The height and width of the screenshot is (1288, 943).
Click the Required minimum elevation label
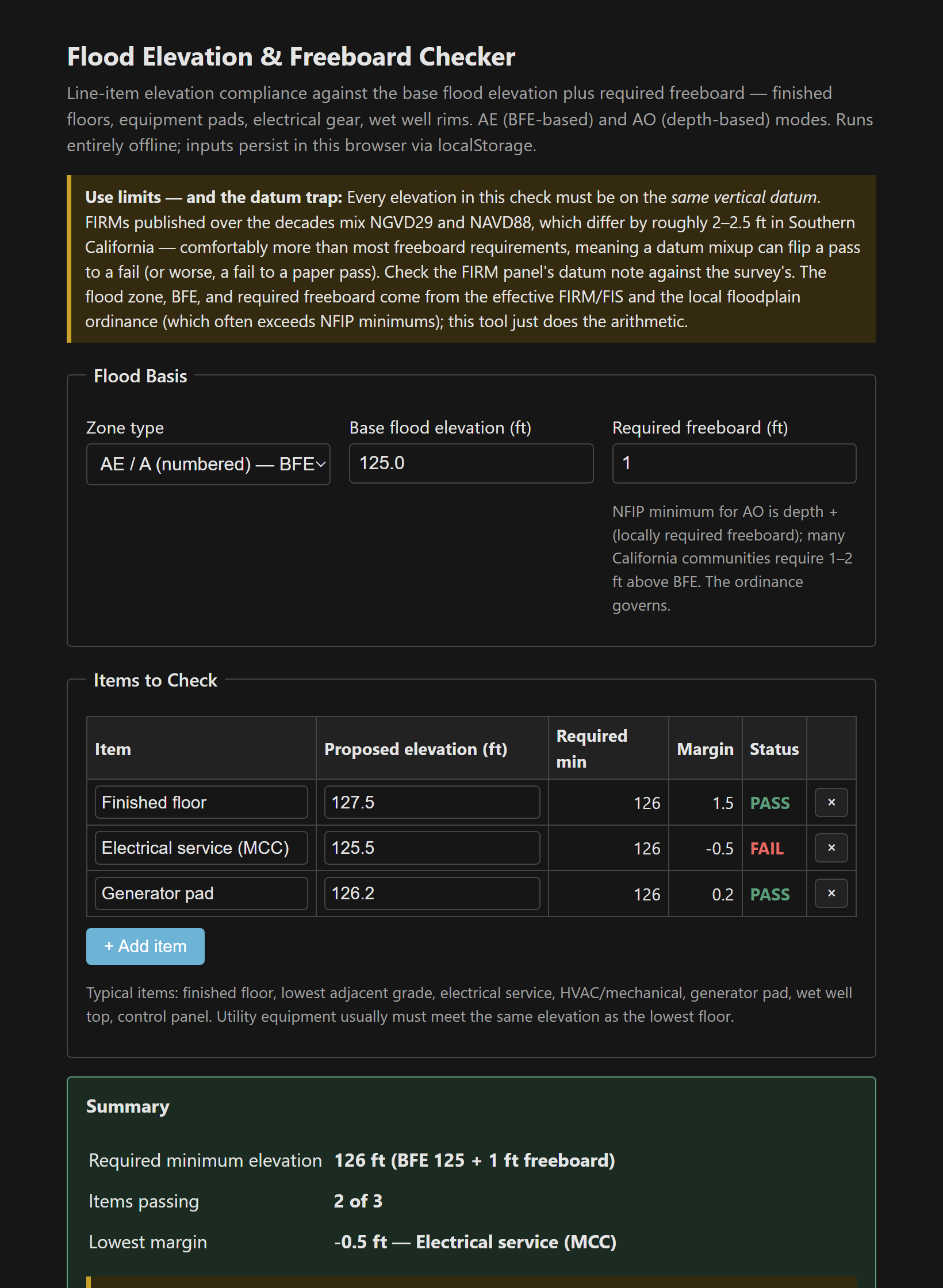[205, 1160]
